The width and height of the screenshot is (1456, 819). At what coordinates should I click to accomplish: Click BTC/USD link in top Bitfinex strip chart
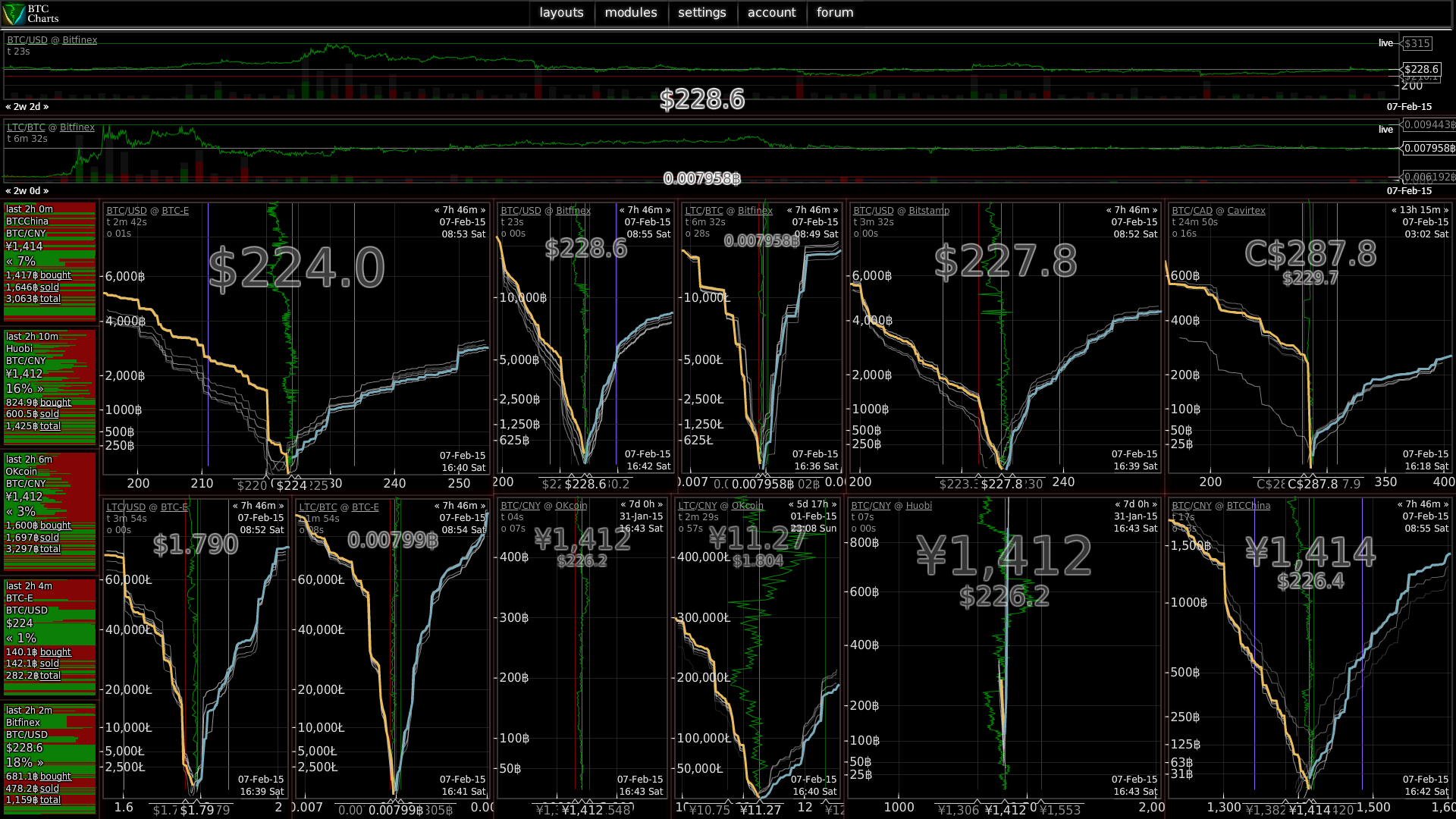coord(27,40)
